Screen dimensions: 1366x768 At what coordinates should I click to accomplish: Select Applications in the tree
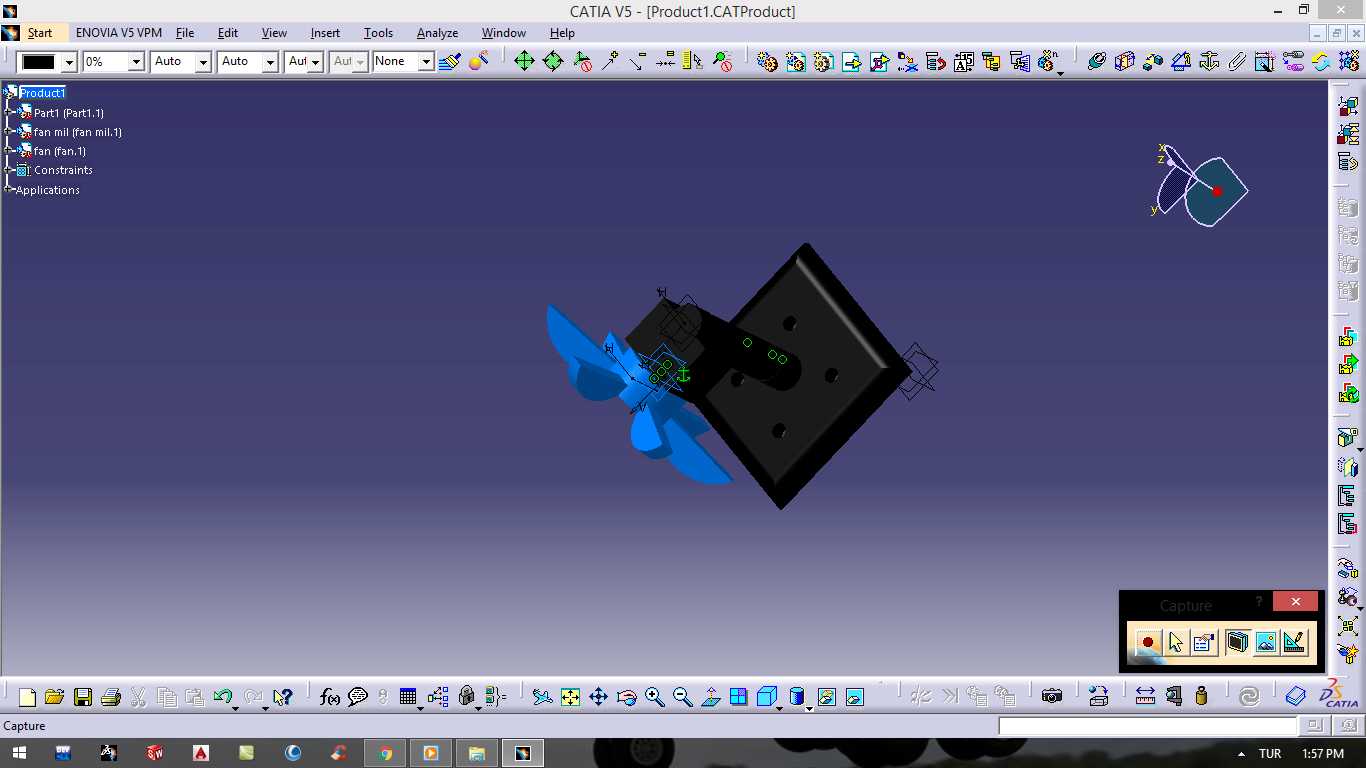[47, 190]
